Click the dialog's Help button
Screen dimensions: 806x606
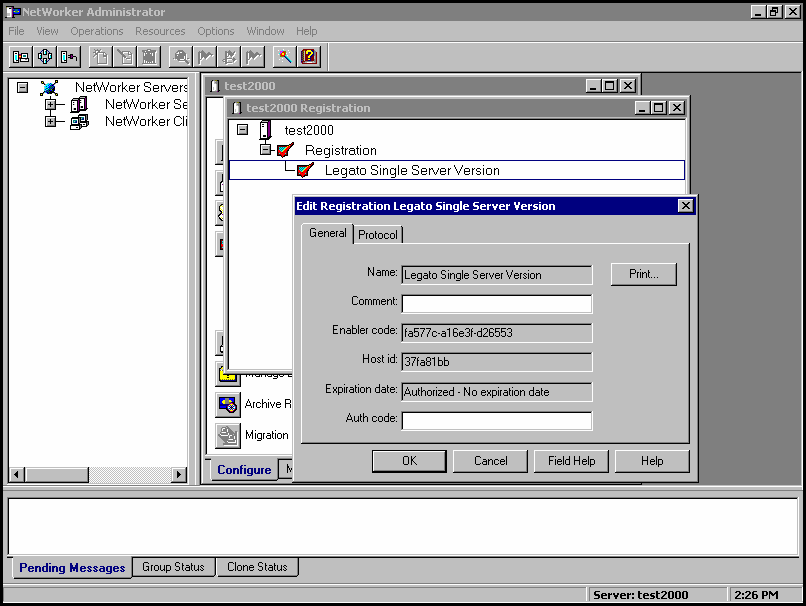pos(652,461)
